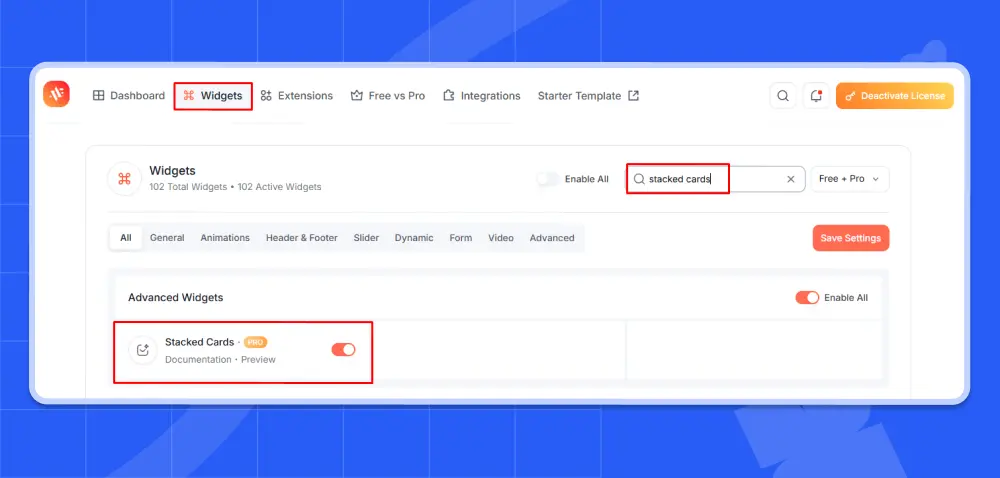Screen dimensions: 1000x478
Task: Toggle the top Enable All switch
Action: 548,179
